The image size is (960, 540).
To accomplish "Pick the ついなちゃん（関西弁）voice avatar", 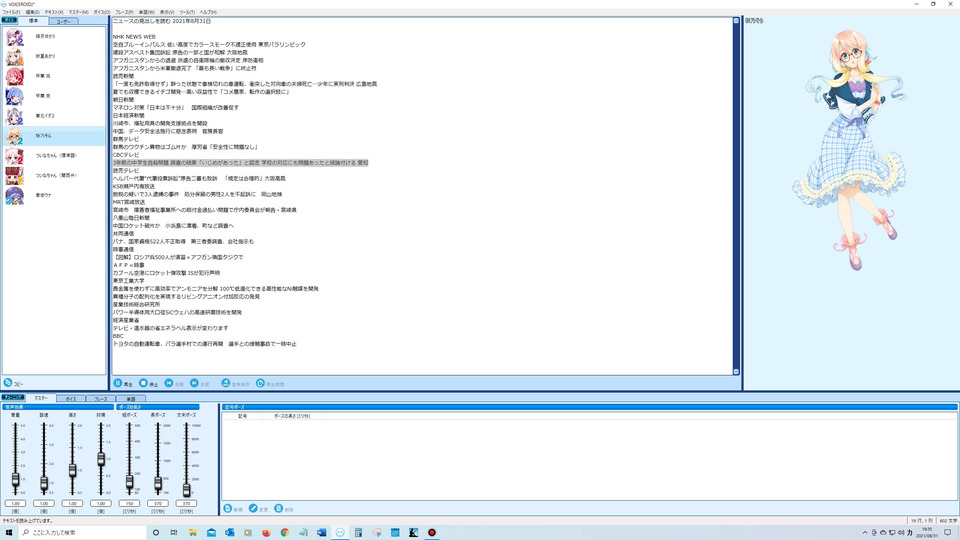I will click(15, 176).
